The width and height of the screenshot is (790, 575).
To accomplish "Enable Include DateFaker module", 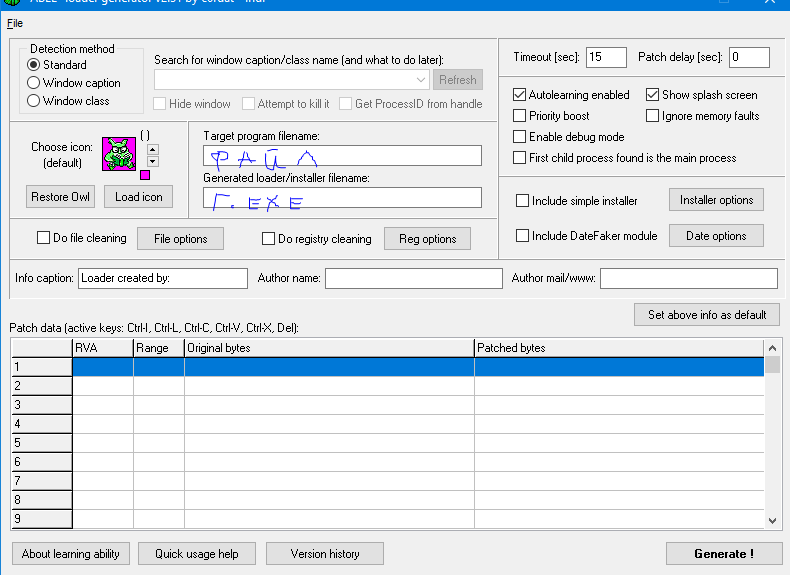I will click(523, 236).
